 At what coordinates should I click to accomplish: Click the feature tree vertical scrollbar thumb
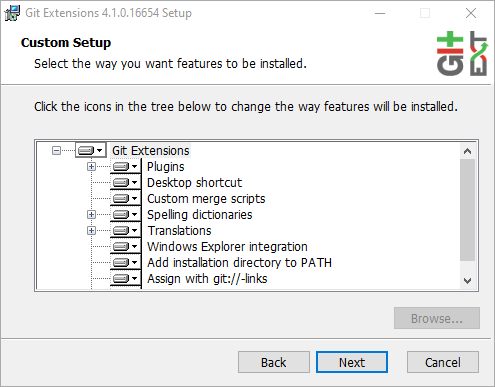[467, 210]
